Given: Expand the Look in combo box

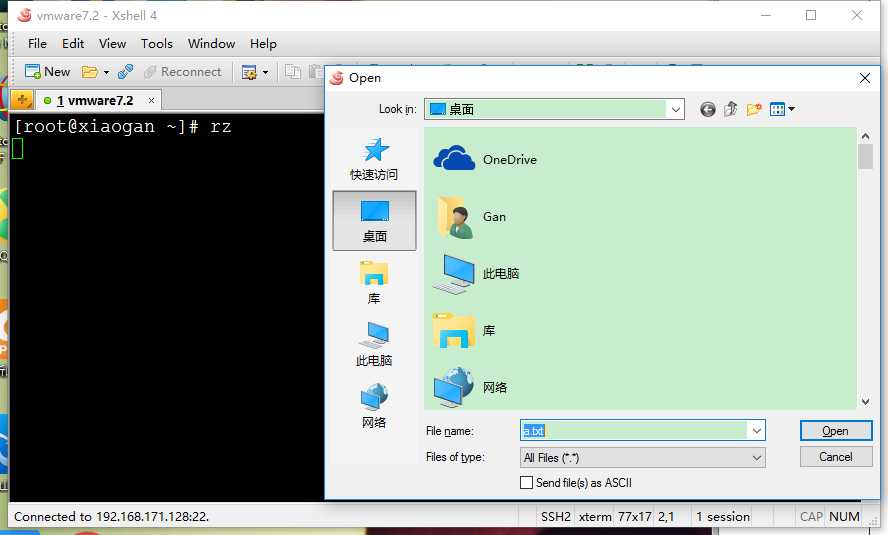Looking at the screenshot, I should coord(675,109).
